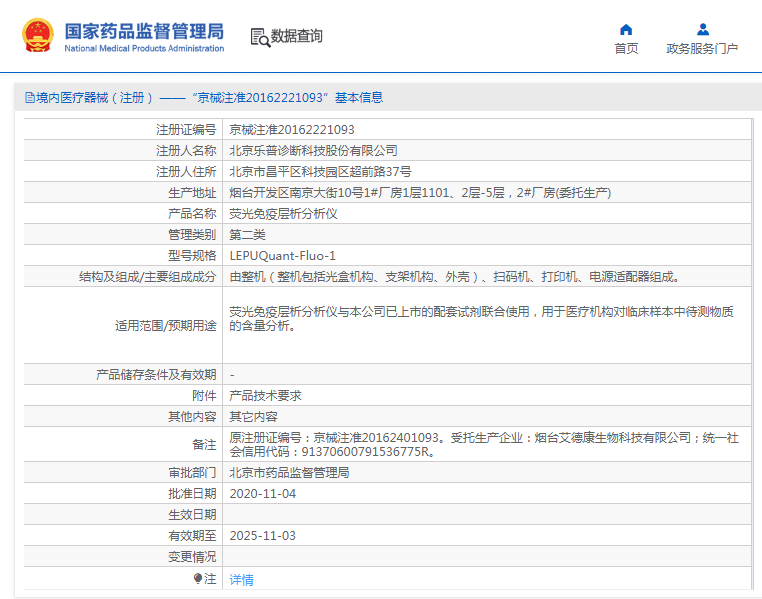Click the 适用范围/预期用途 label

pos(166,325)
